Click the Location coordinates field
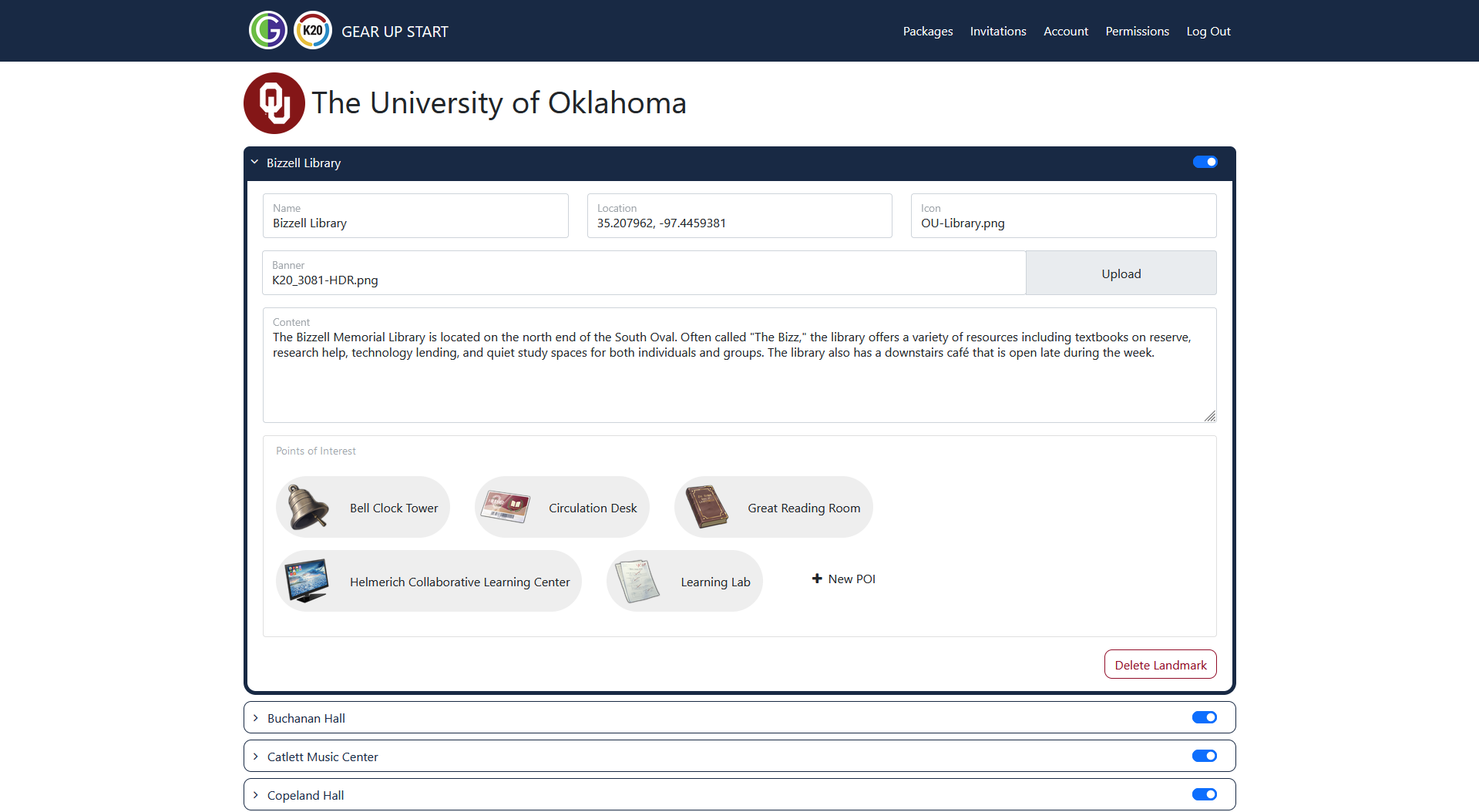The height and width of the screenshot is (812, 1479). click(739, 216)
